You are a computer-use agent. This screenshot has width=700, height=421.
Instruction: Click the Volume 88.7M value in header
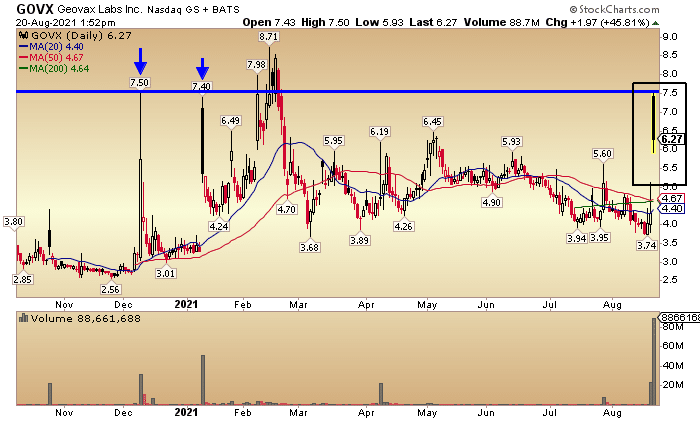pos(501,22)
